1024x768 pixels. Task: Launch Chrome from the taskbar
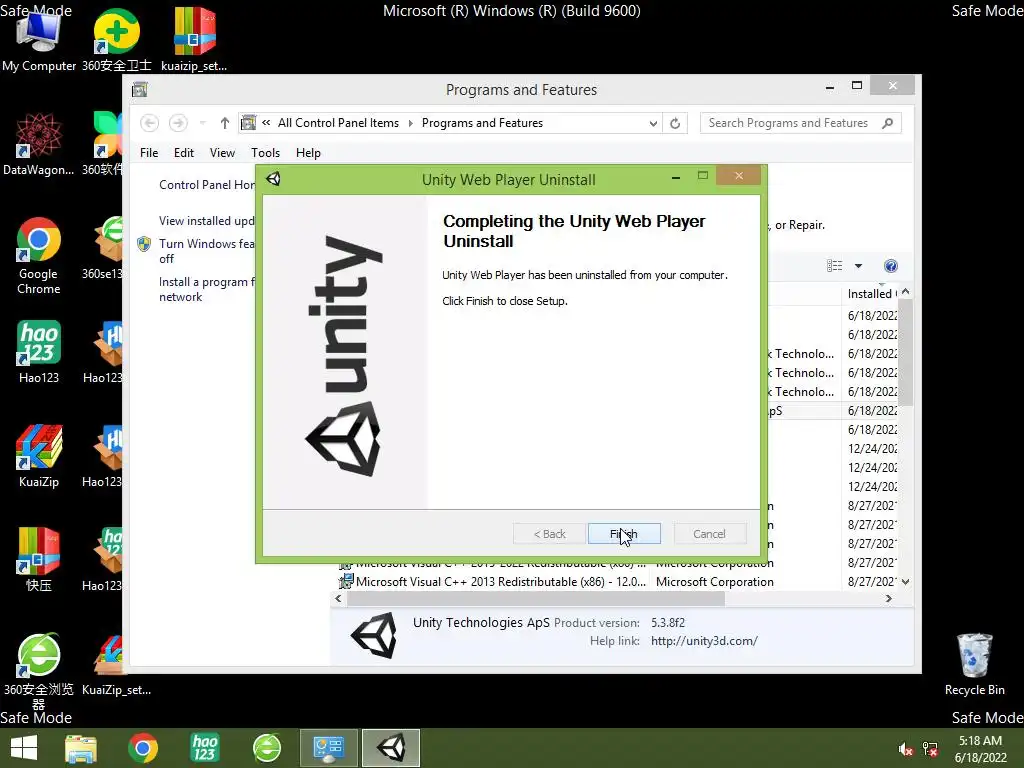[143, 748]
